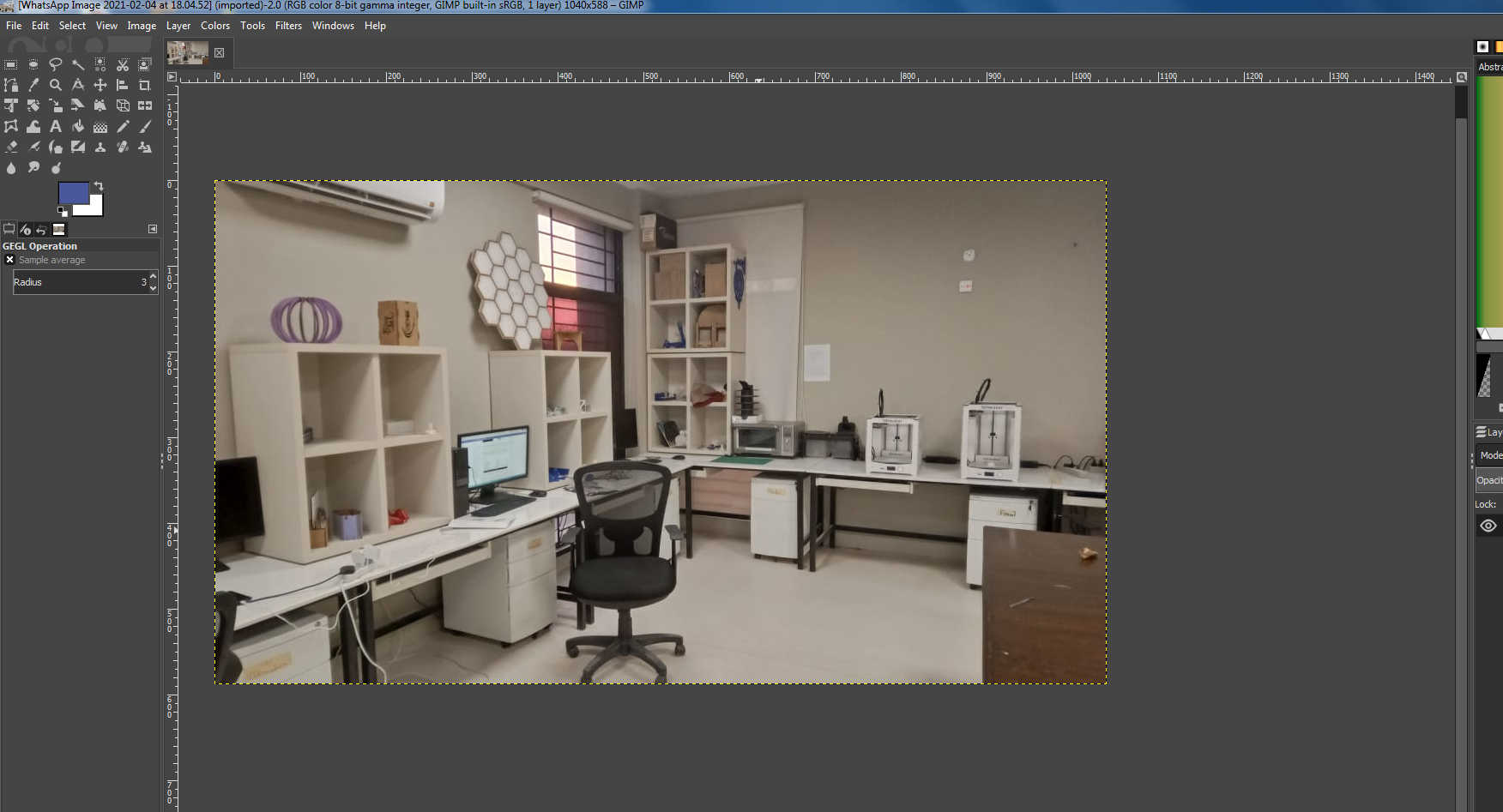Viewport: 1503px width, 812px height.
Task: Open the layer Mode dropdown
Action: [1490, 455]
